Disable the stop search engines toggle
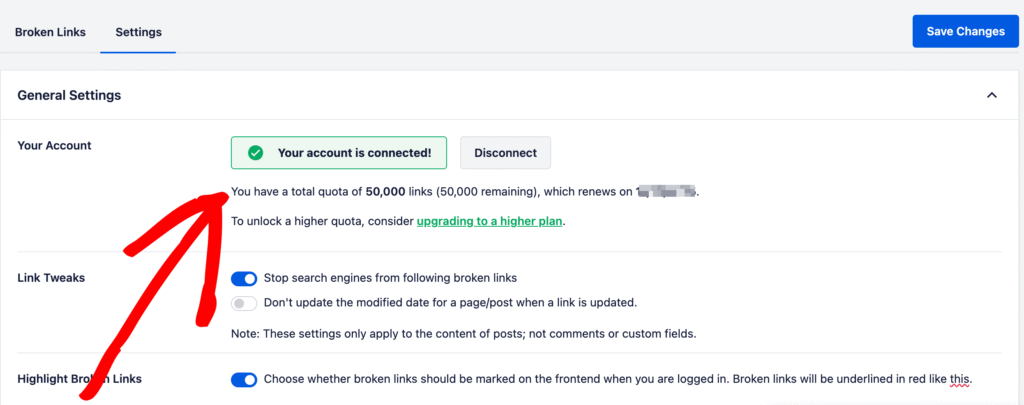 pyautogui.click(x=244, y=278)
